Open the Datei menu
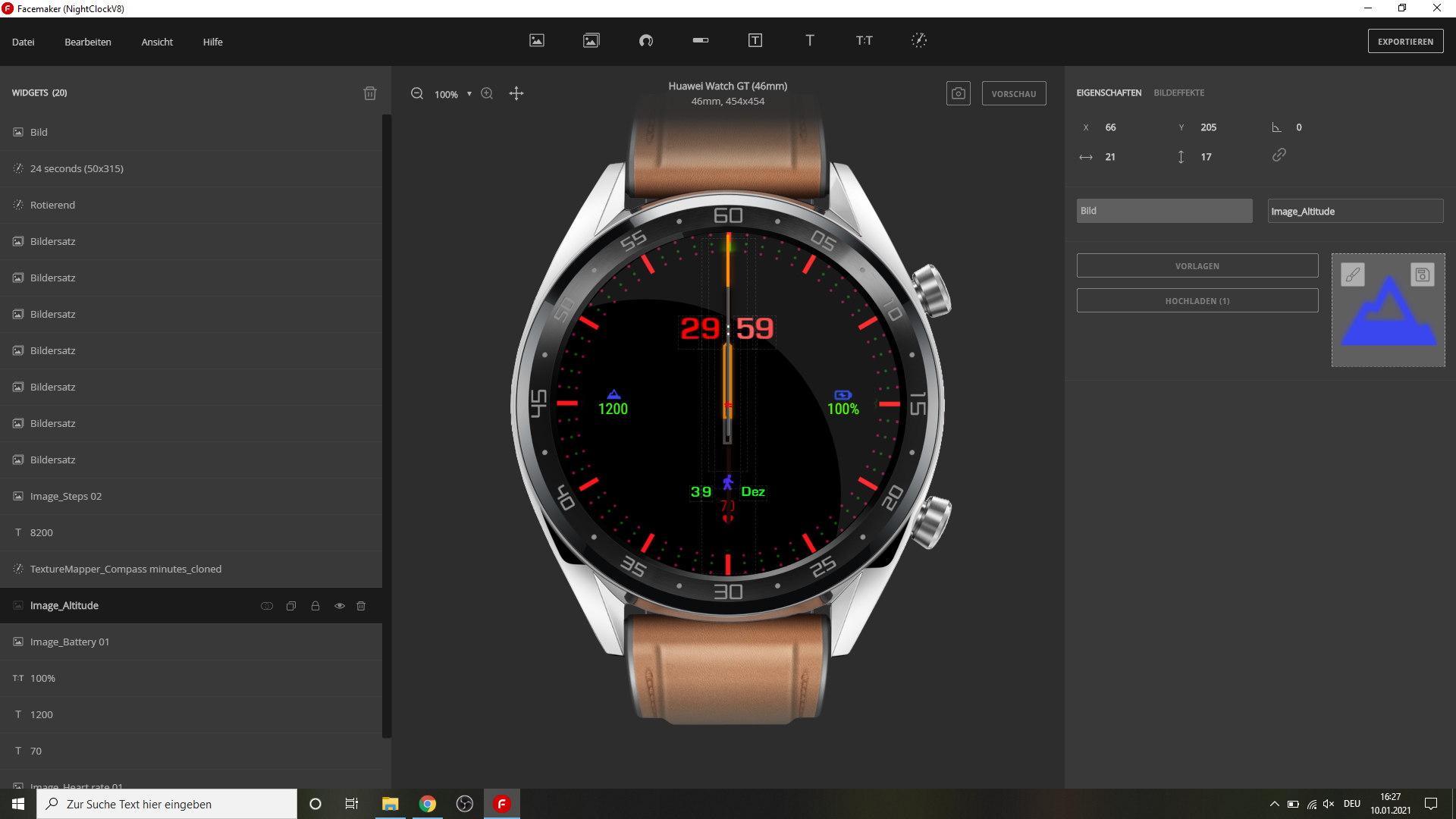 point(24,42)
